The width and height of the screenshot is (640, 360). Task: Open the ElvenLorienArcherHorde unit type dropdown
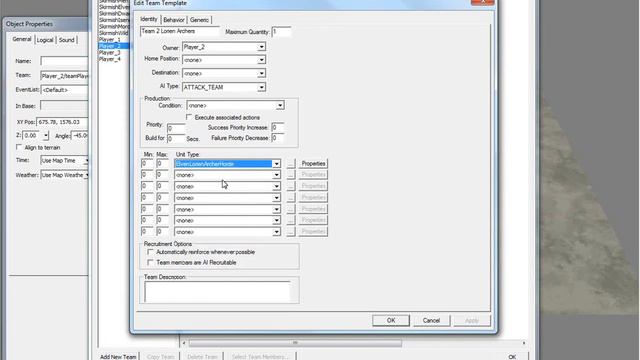tap(276, 164)
